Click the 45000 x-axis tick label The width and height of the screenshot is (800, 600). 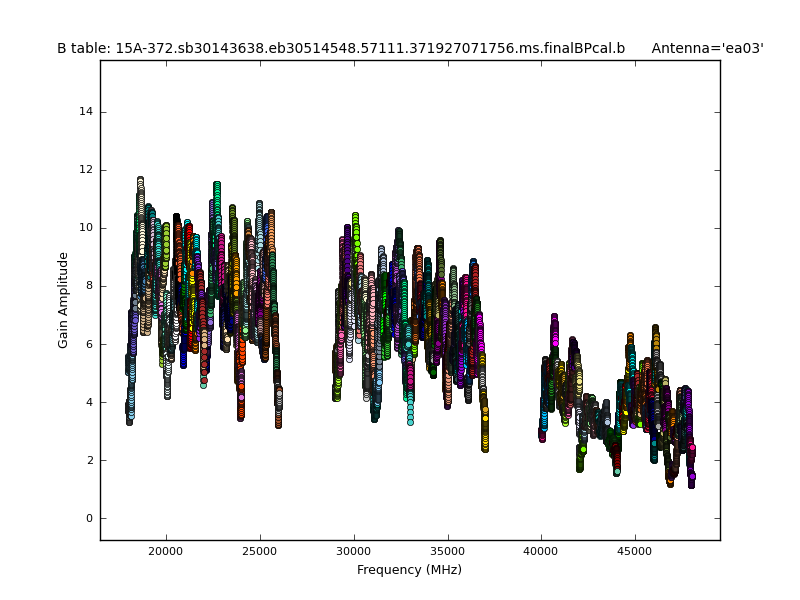coord(635,550)
